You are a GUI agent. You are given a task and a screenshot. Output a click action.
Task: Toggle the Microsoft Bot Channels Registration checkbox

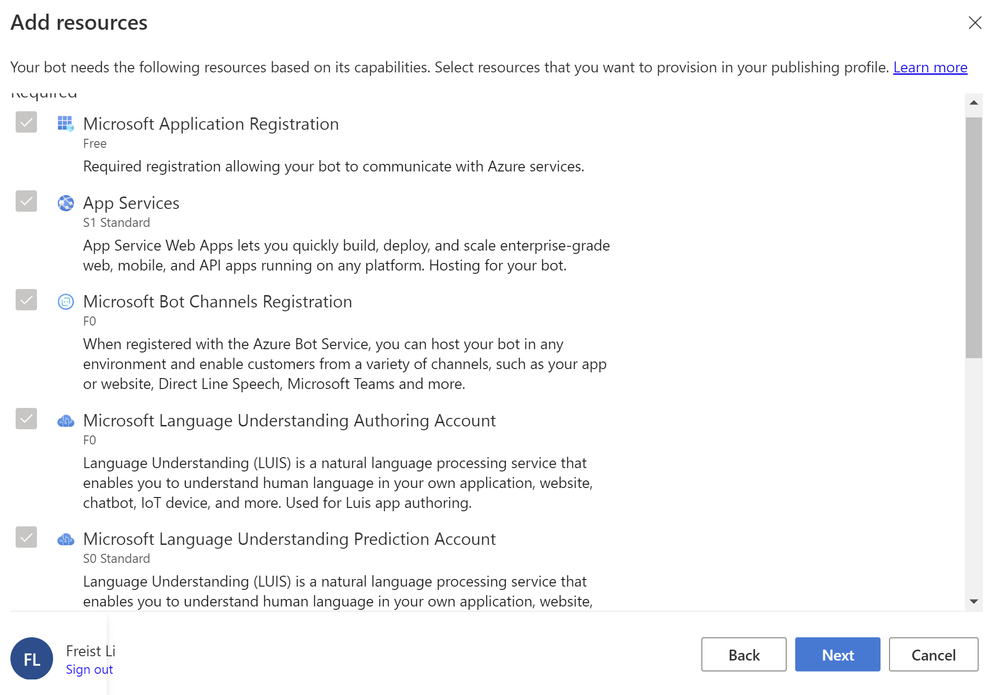(x=27, y=300)
